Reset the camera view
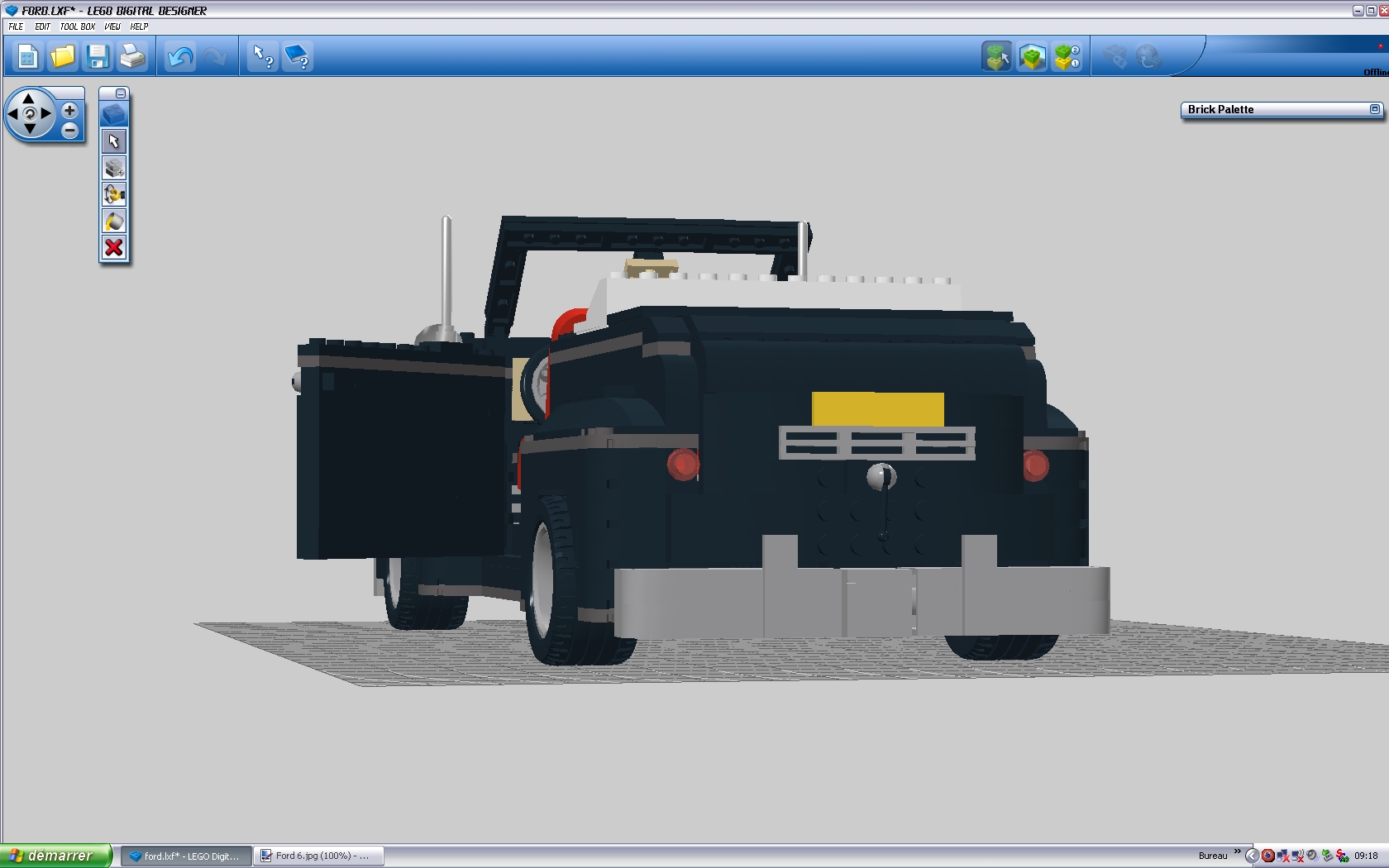1389x868 pixels. [30, 113]
